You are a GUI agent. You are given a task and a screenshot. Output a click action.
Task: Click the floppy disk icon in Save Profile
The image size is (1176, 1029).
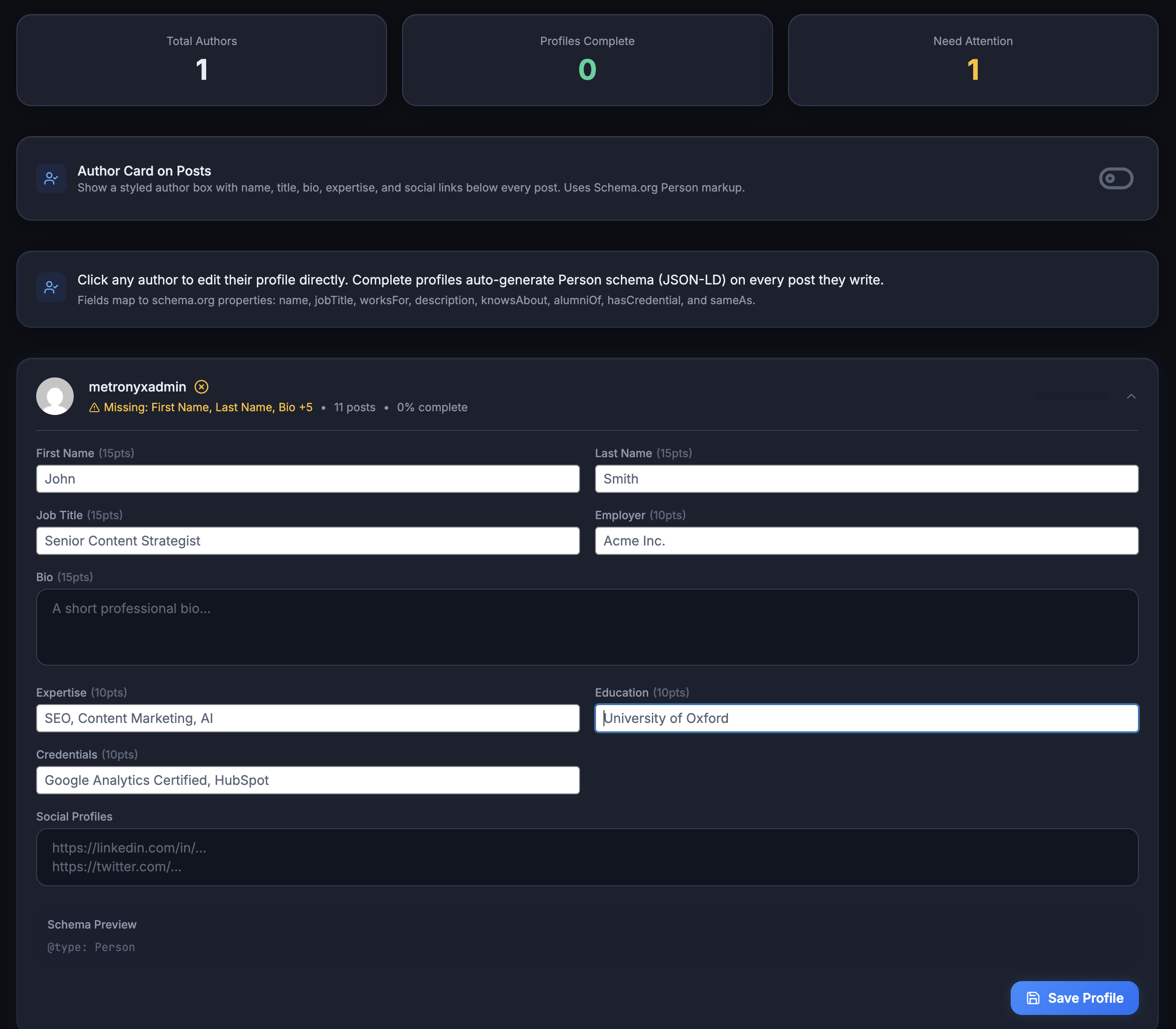1033,998
